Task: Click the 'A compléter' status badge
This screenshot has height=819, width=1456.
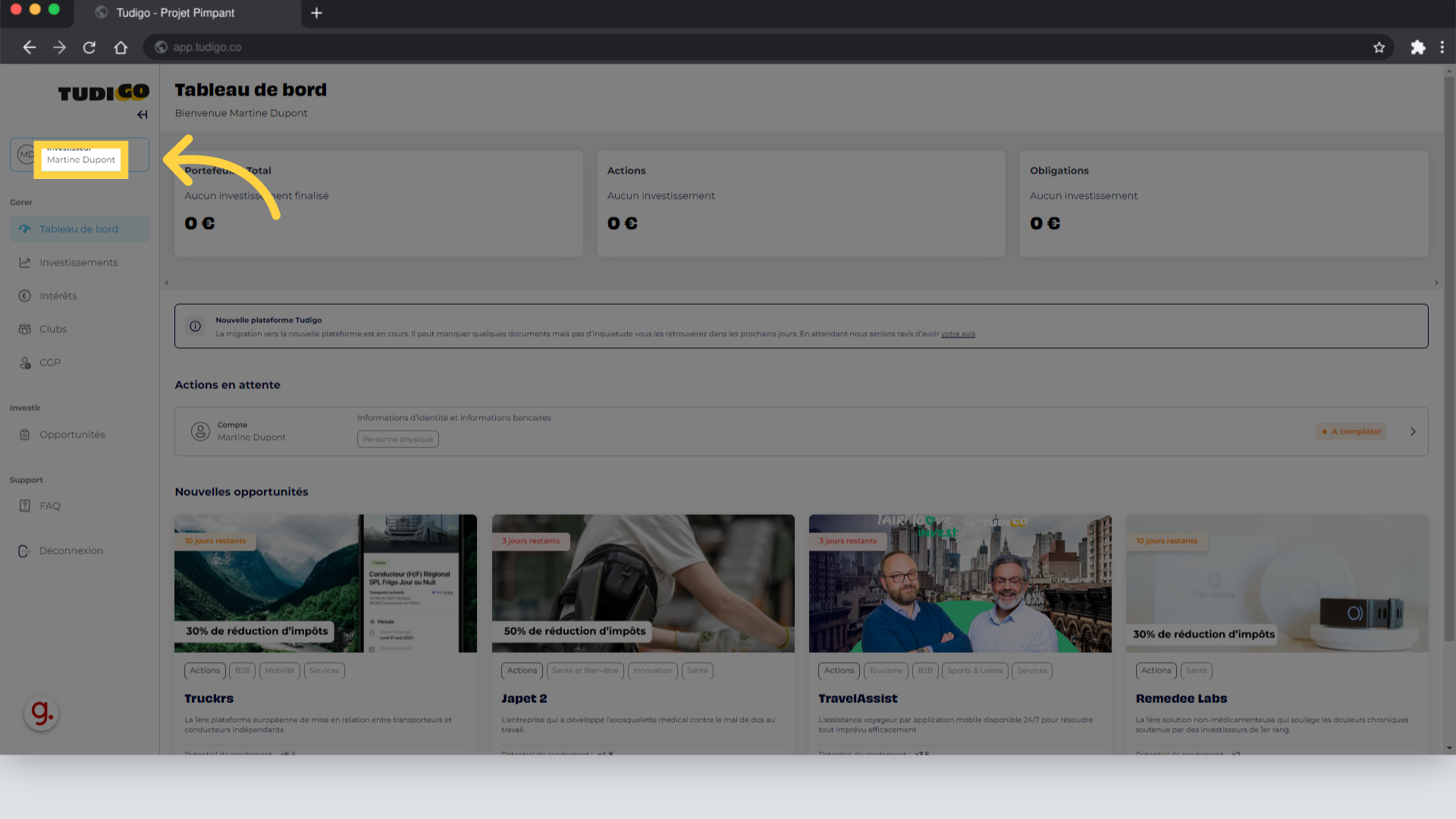Action: pos(1351,431)
